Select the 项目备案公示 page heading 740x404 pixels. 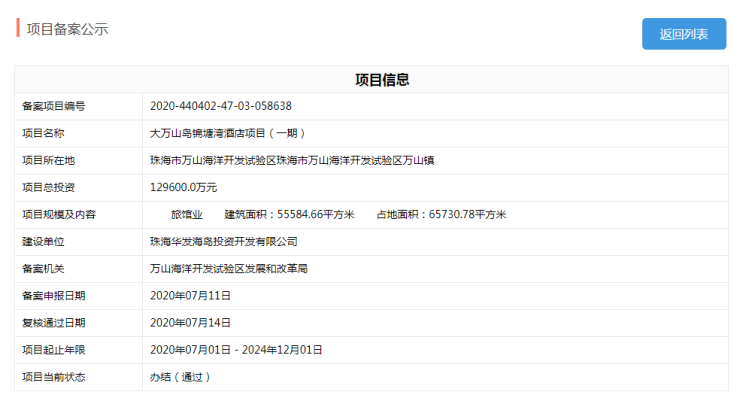(67, 29)
